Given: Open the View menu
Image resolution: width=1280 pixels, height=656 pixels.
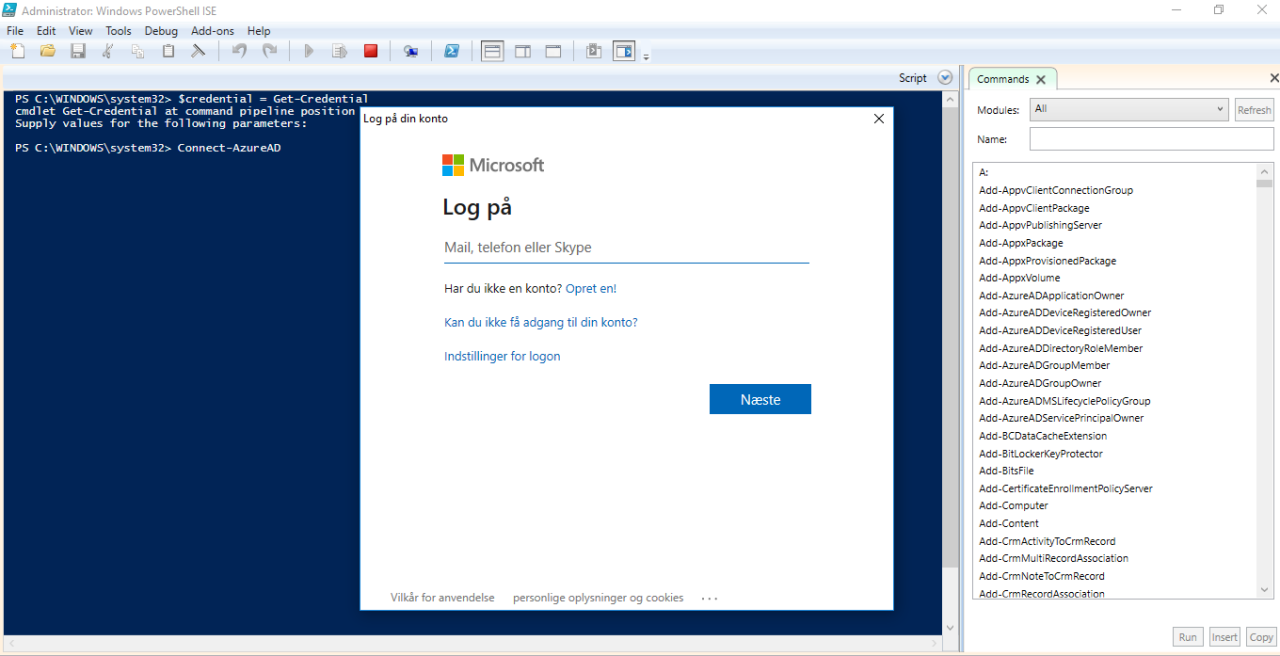Looking at the screenshot, I should coord(80,31).
